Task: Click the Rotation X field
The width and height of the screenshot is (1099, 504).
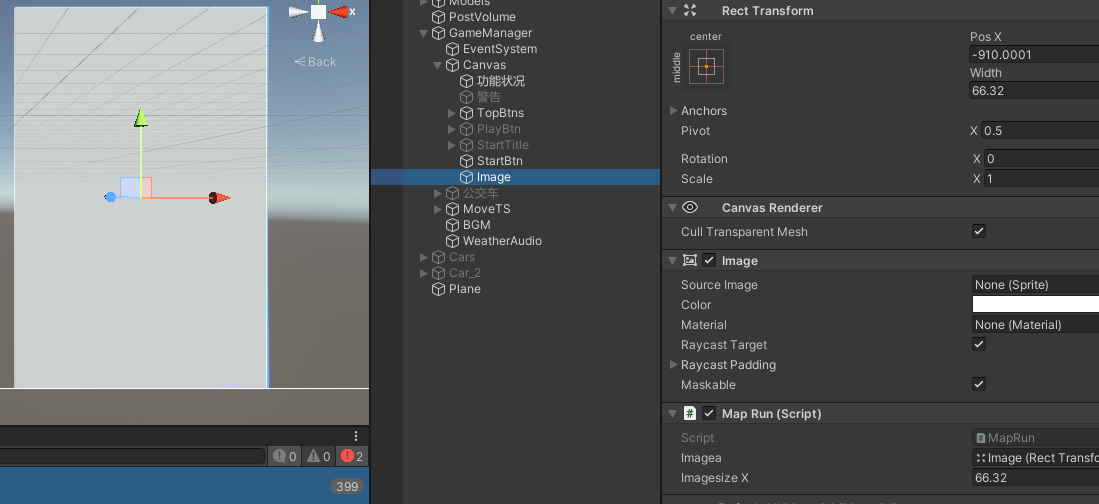Action: click(1042, 159)
